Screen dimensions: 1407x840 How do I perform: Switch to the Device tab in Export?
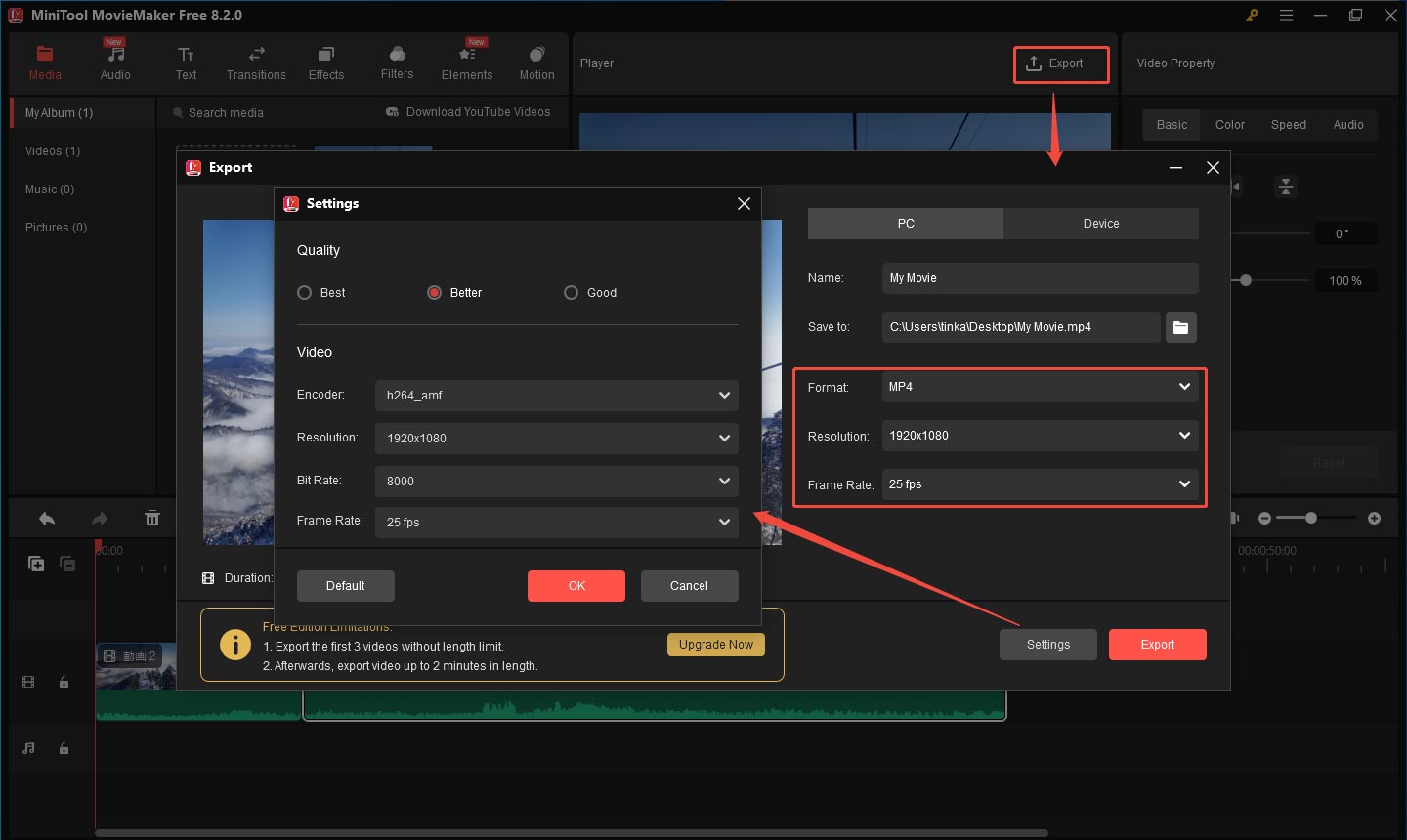click(x=1101, y=224)
